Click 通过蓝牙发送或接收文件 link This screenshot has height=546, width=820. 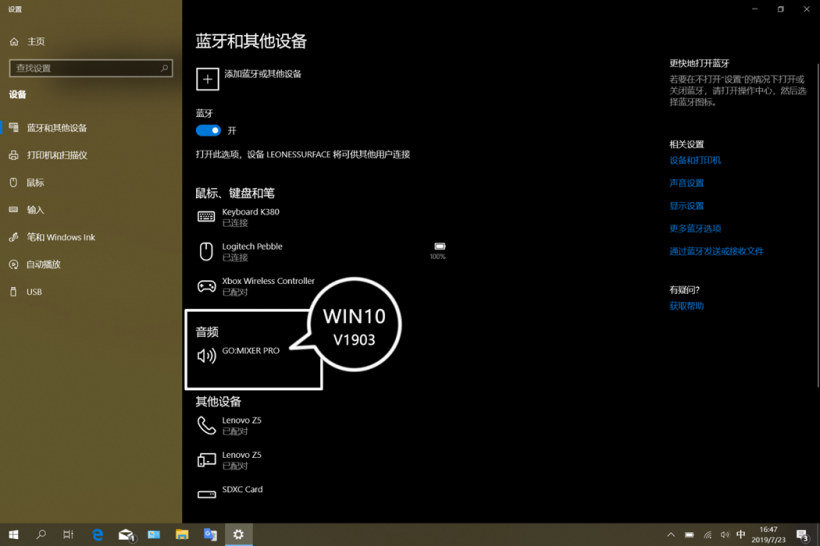716,251
